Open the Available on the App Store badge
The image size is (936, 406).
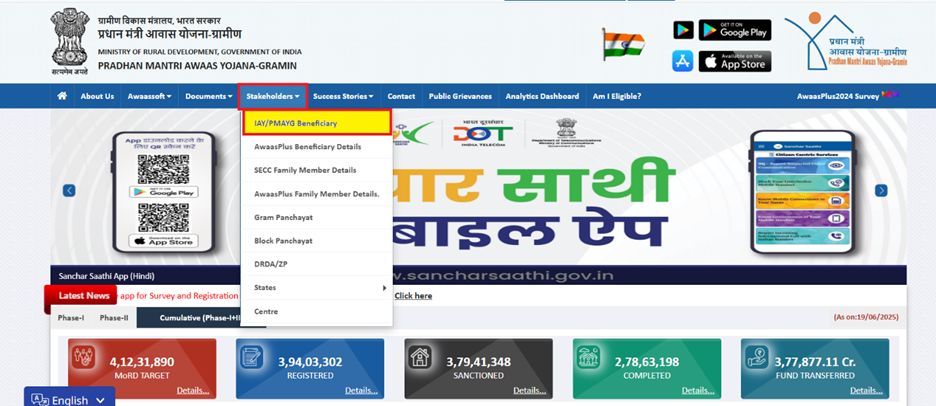point(735,61)
